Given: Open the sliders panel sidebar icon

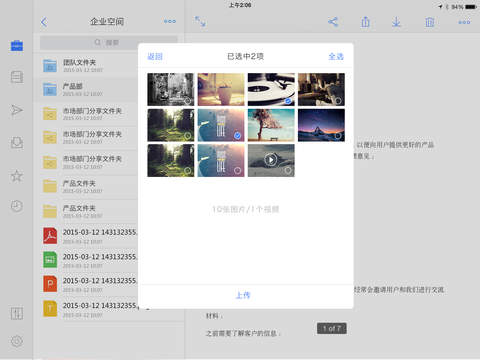Looking at the screenshot, I should point(17,313).
